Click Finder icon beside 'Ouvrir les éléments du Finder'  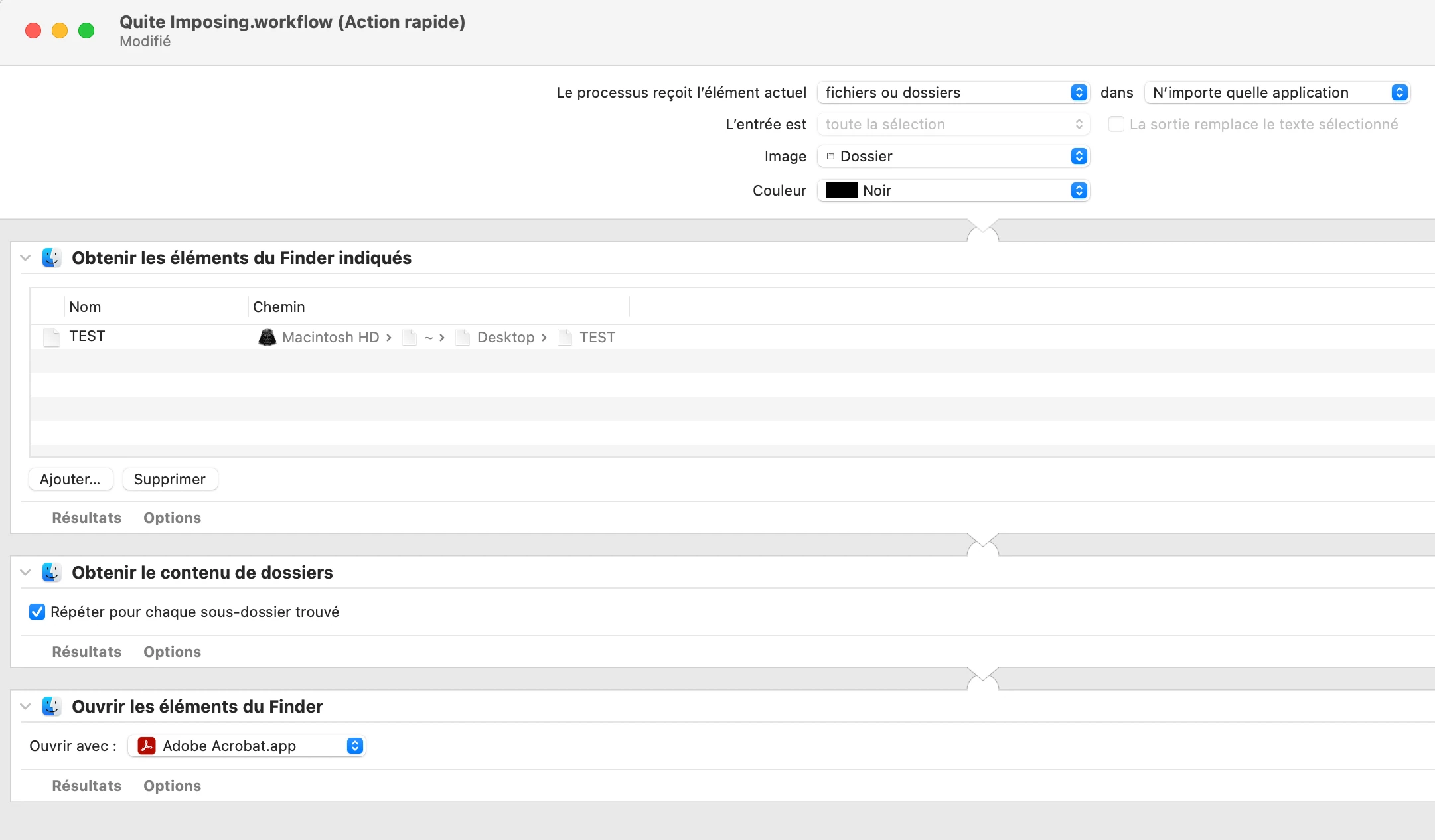click(x=52, y=707)
